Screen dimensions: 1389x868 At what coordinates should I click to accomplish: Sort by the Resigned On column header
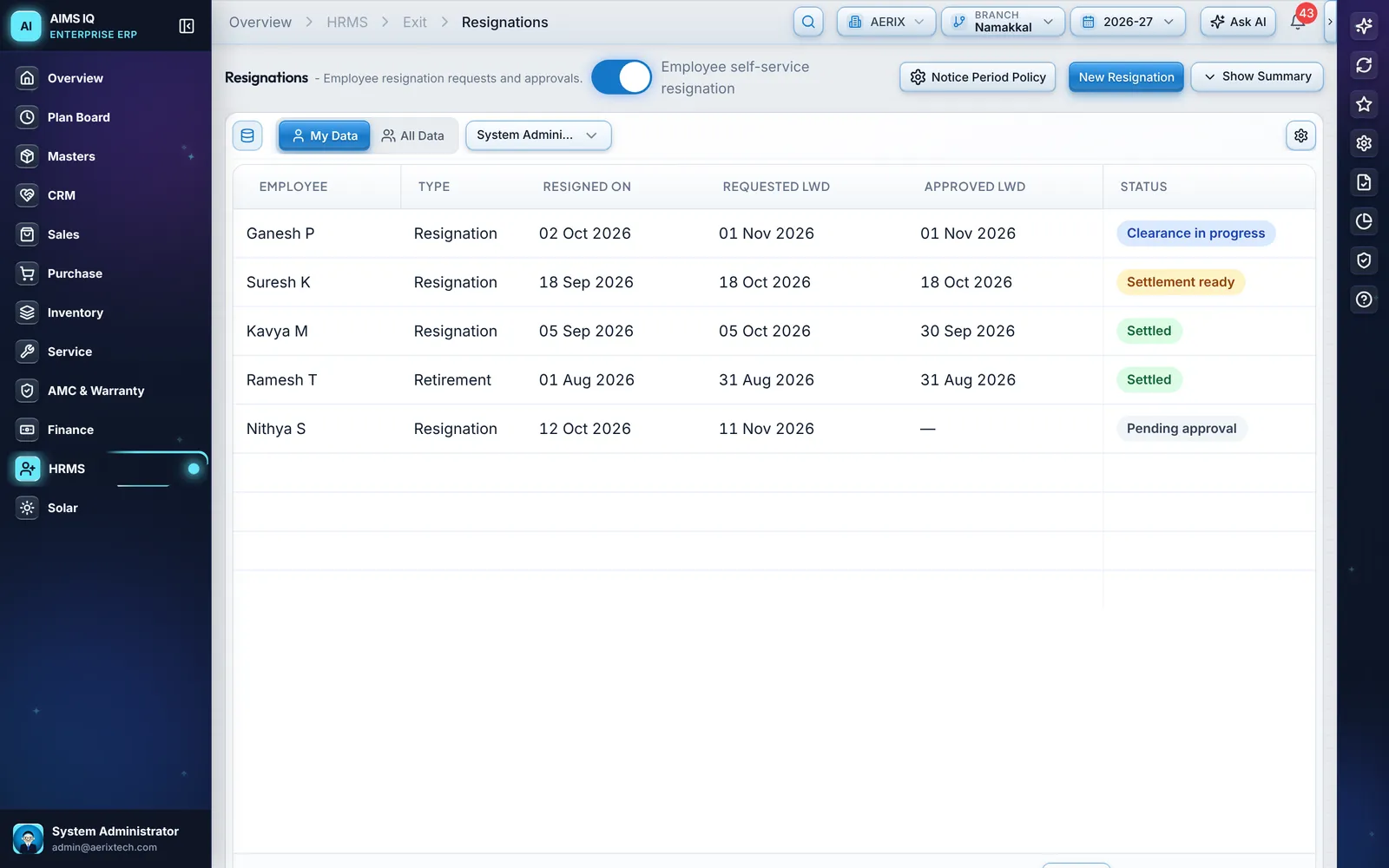(x=587, y=187)
